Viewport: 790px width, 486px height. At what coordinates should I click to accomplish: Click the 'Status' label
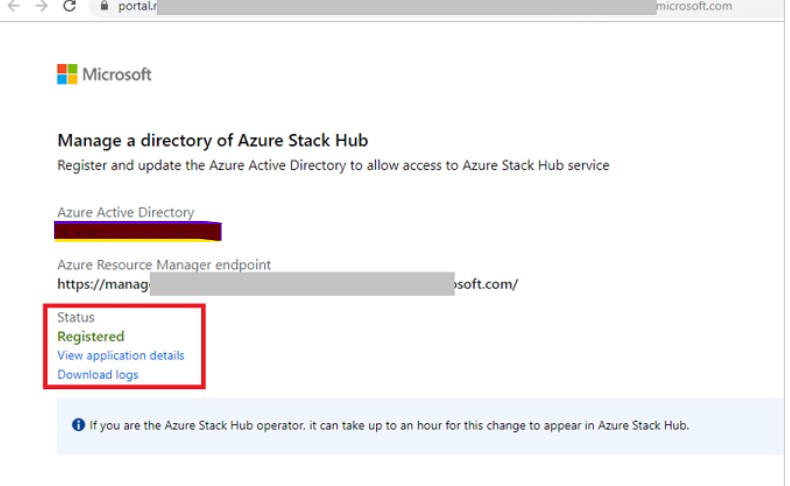[x=76, y=318]
